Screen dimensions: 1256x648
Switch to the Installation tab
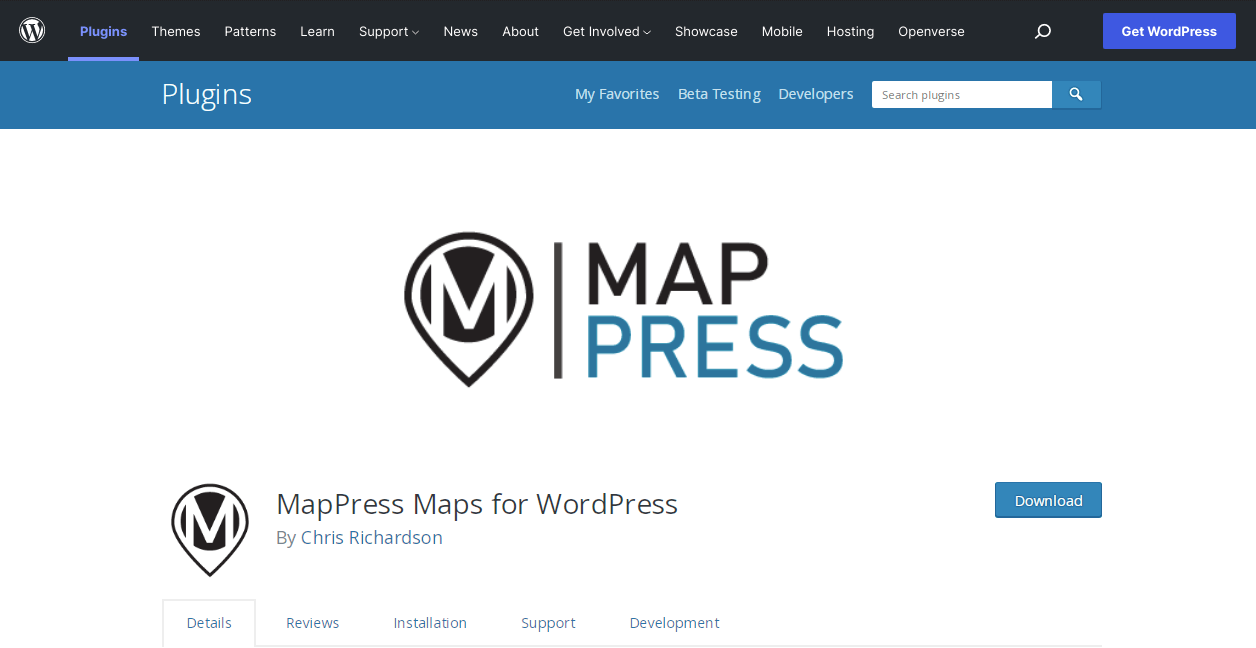pos(430,622)
